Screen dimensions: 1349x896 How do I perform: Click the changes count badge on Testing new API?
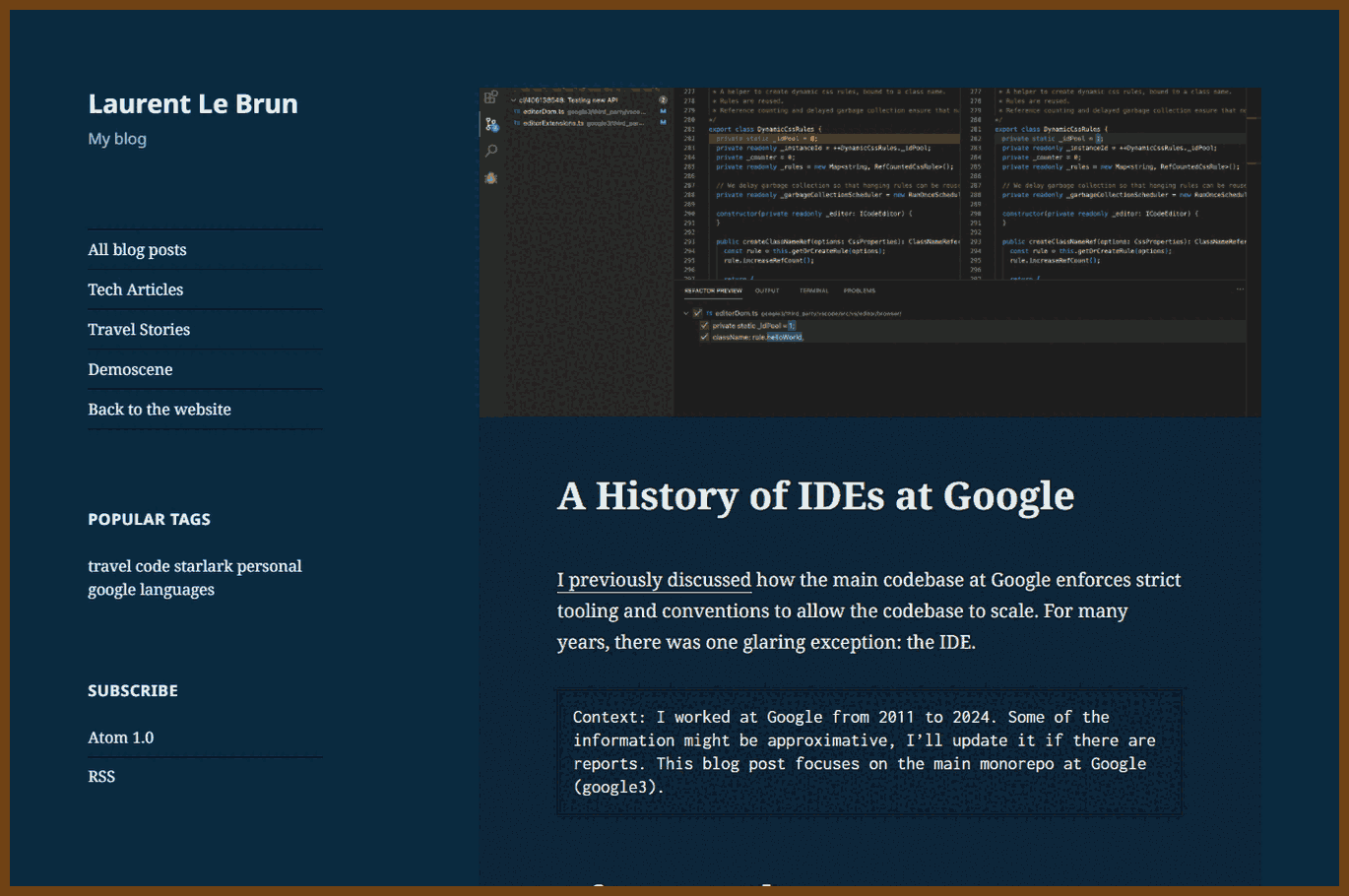(x=663, y=99)
